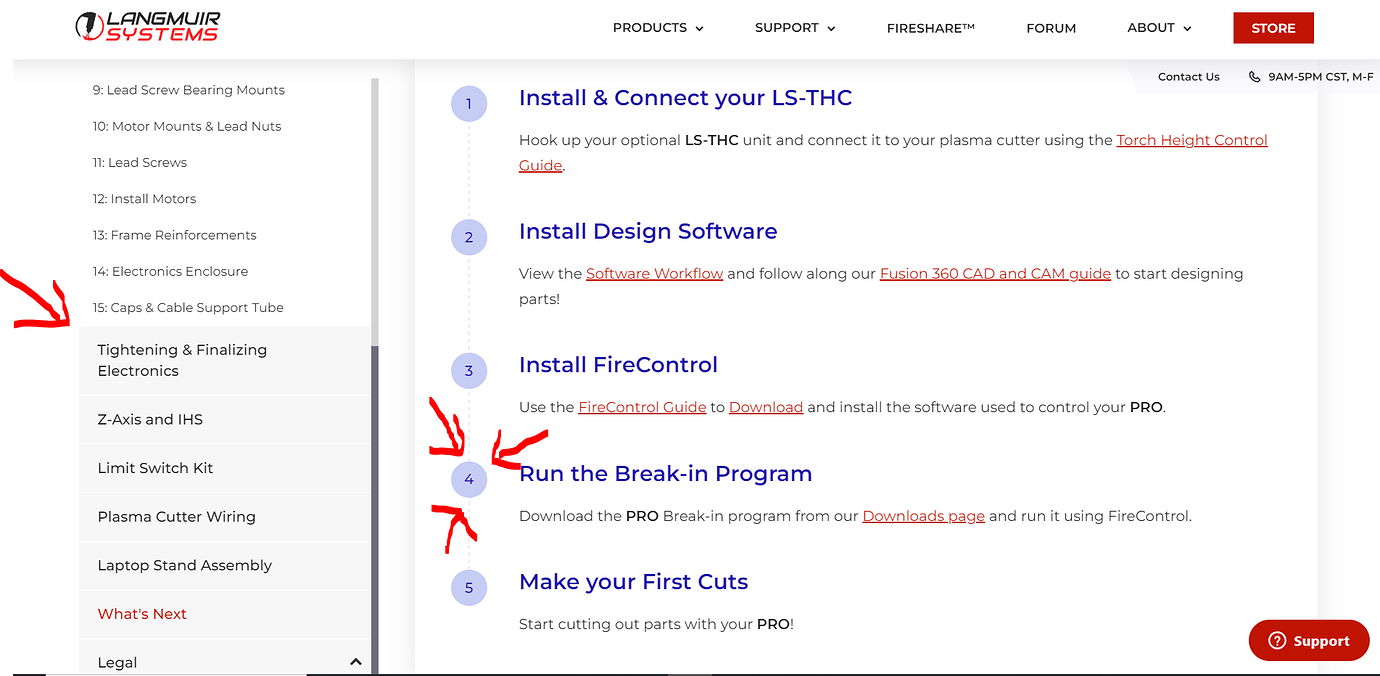
Task: Click step circle 5 for Make your First Cuts
Action: coord(469,587)
